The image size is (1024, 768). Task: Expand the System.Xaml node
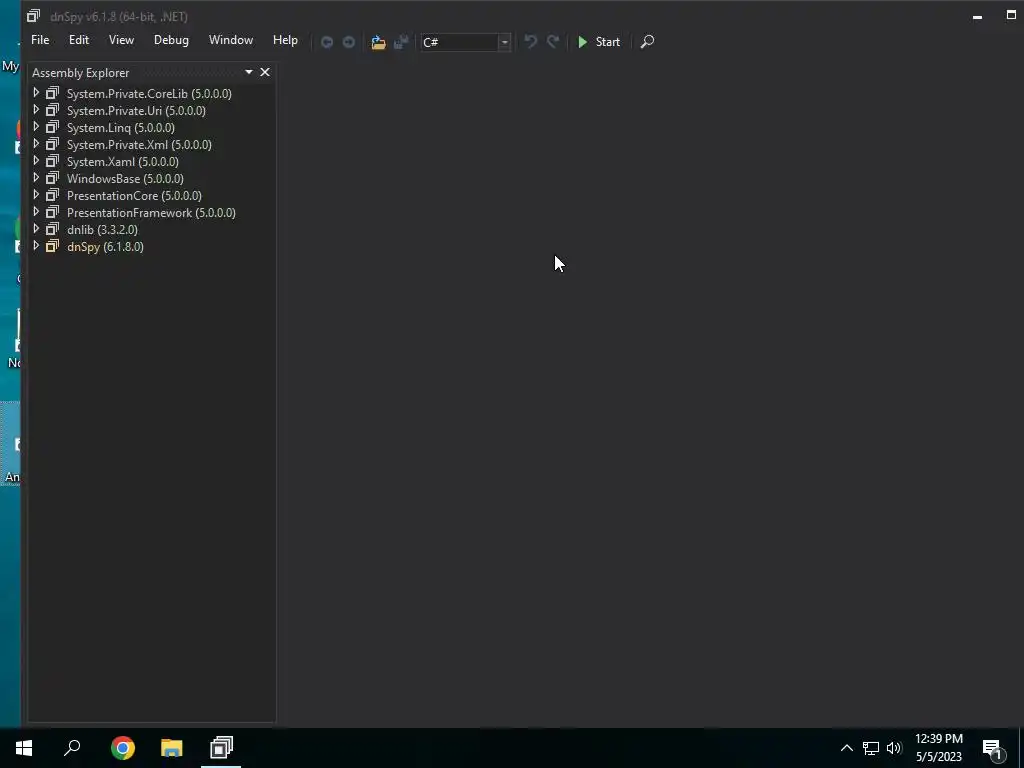click(36, 161)
